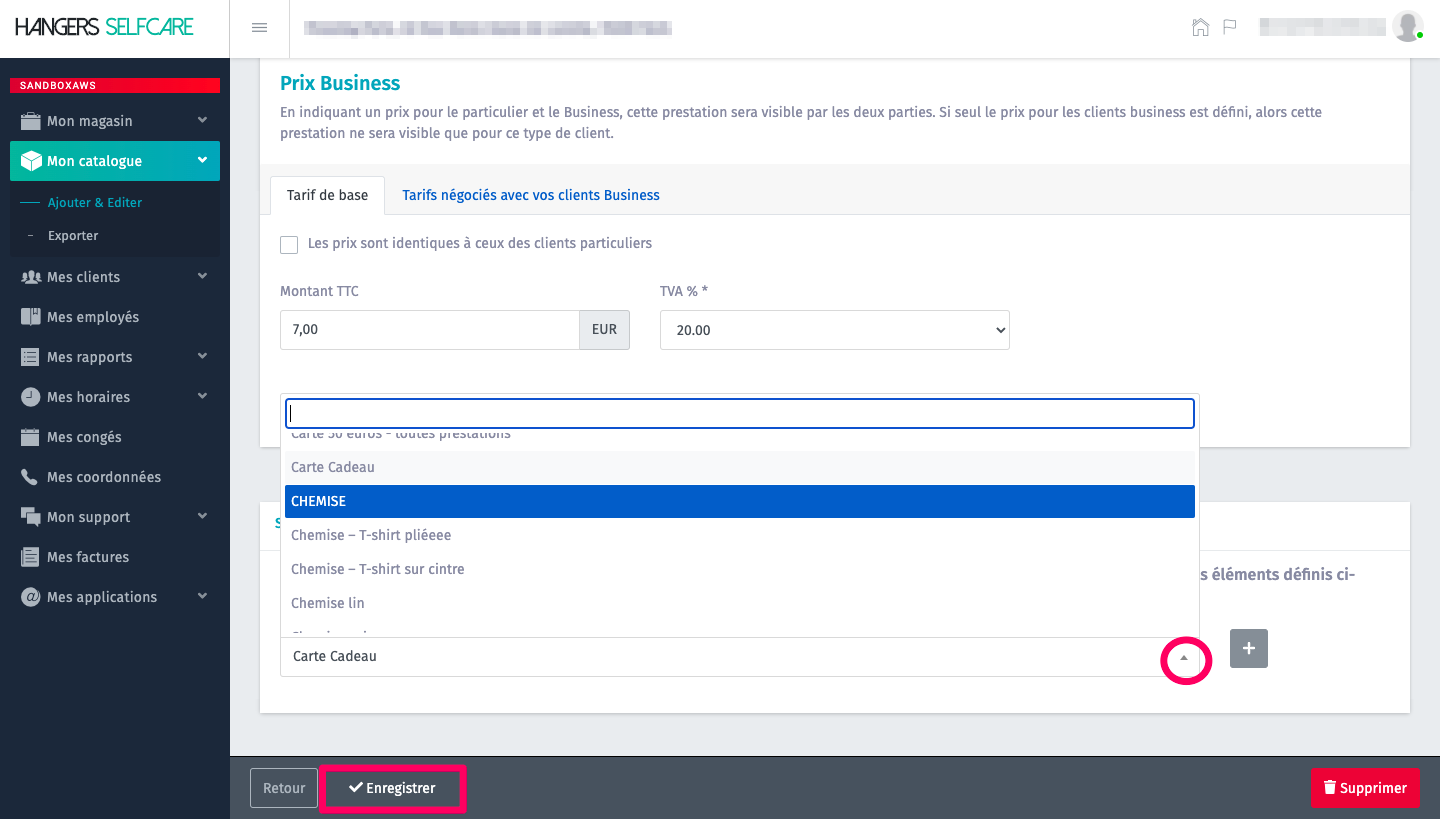Click the Montant TTC input field

pos(429,330)
